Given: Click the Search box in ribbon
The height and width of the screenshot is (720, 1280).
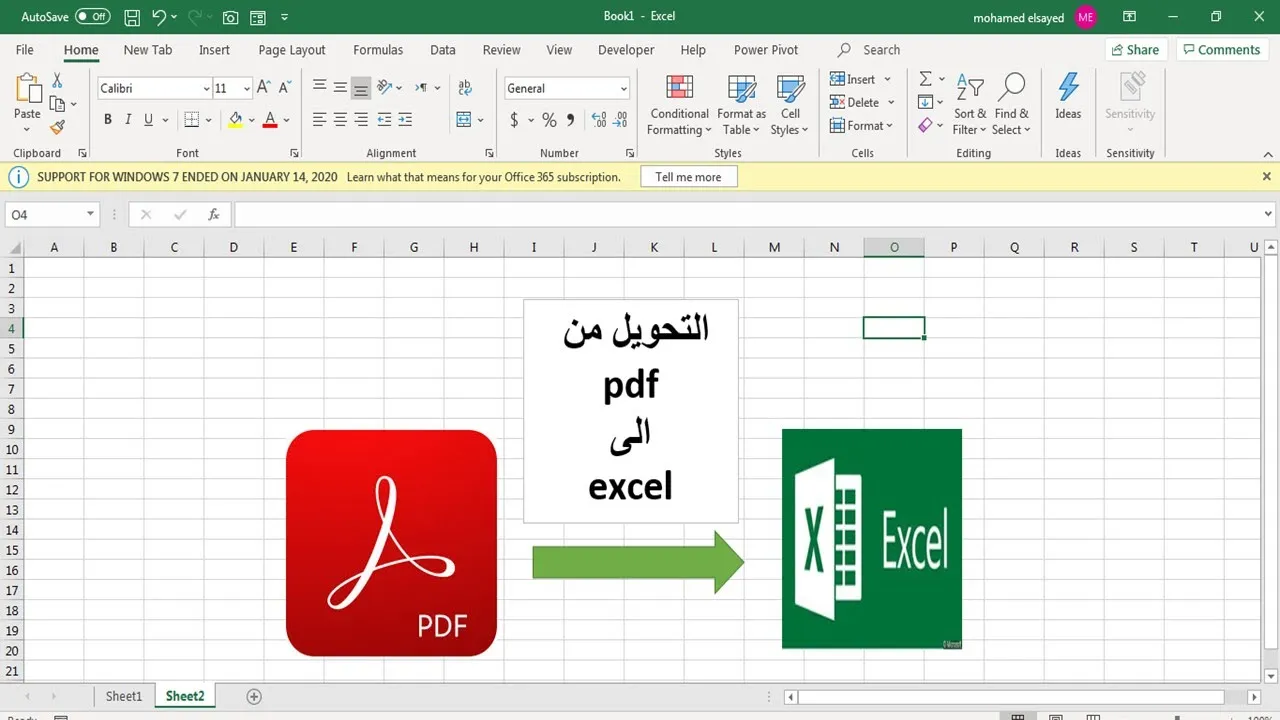Looking at the screenshot, I should click(x=870, y=49).
